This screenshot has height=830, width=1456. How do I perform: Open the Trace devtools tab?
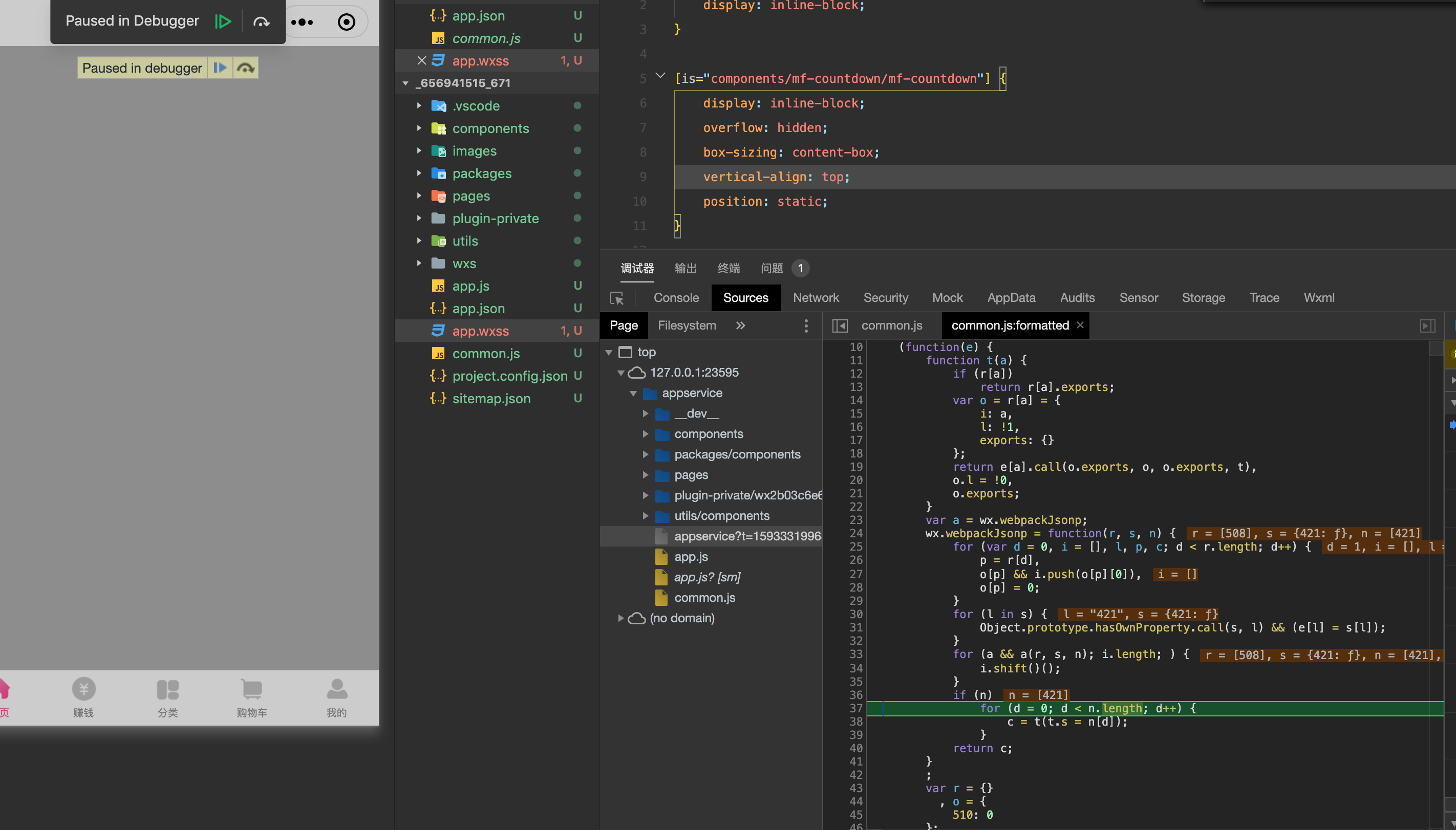click(x=1264, y=298)
